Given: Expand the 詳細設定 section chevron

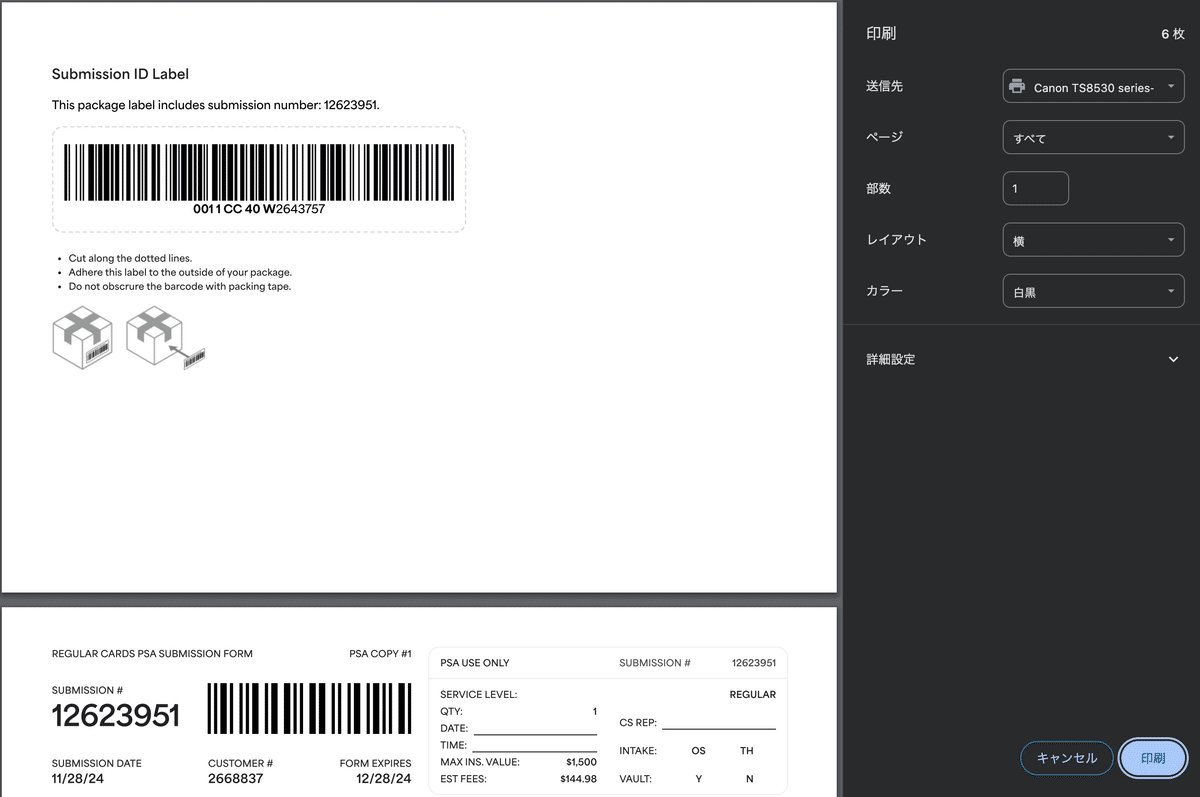Looking at the screenshot, I should pyautogui.click(x=1173, y=359).
